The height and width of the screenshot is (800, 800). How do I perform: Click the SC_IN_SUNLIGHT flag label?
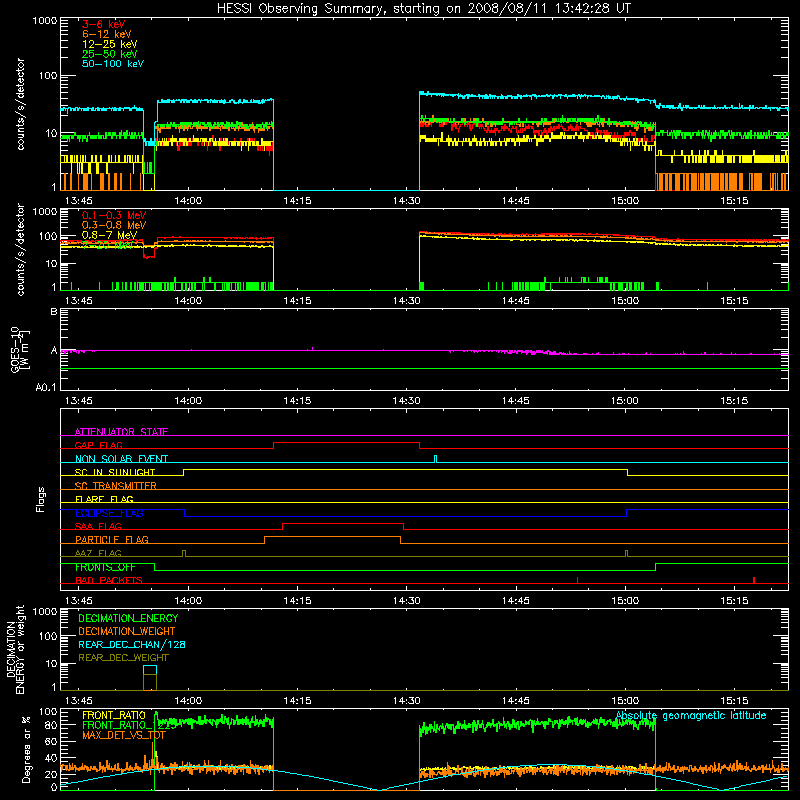pos(115,472)
